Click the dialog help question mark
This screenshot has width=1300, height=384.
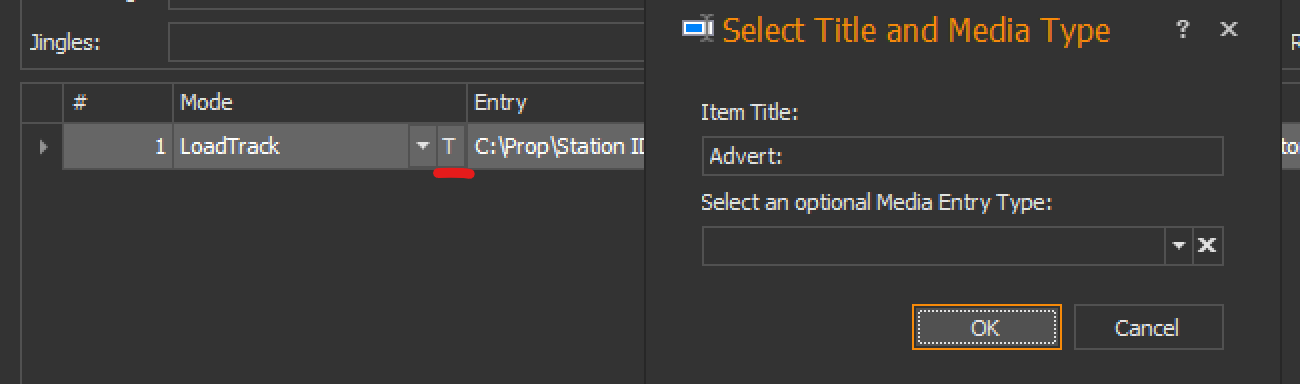click(x=1183, y=30)
